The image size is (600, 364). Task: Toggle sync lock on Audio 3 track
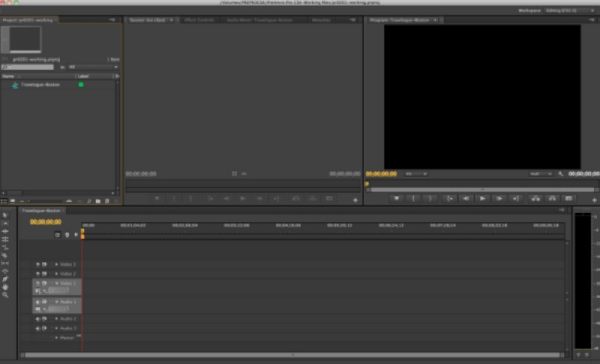click(44, 328)
